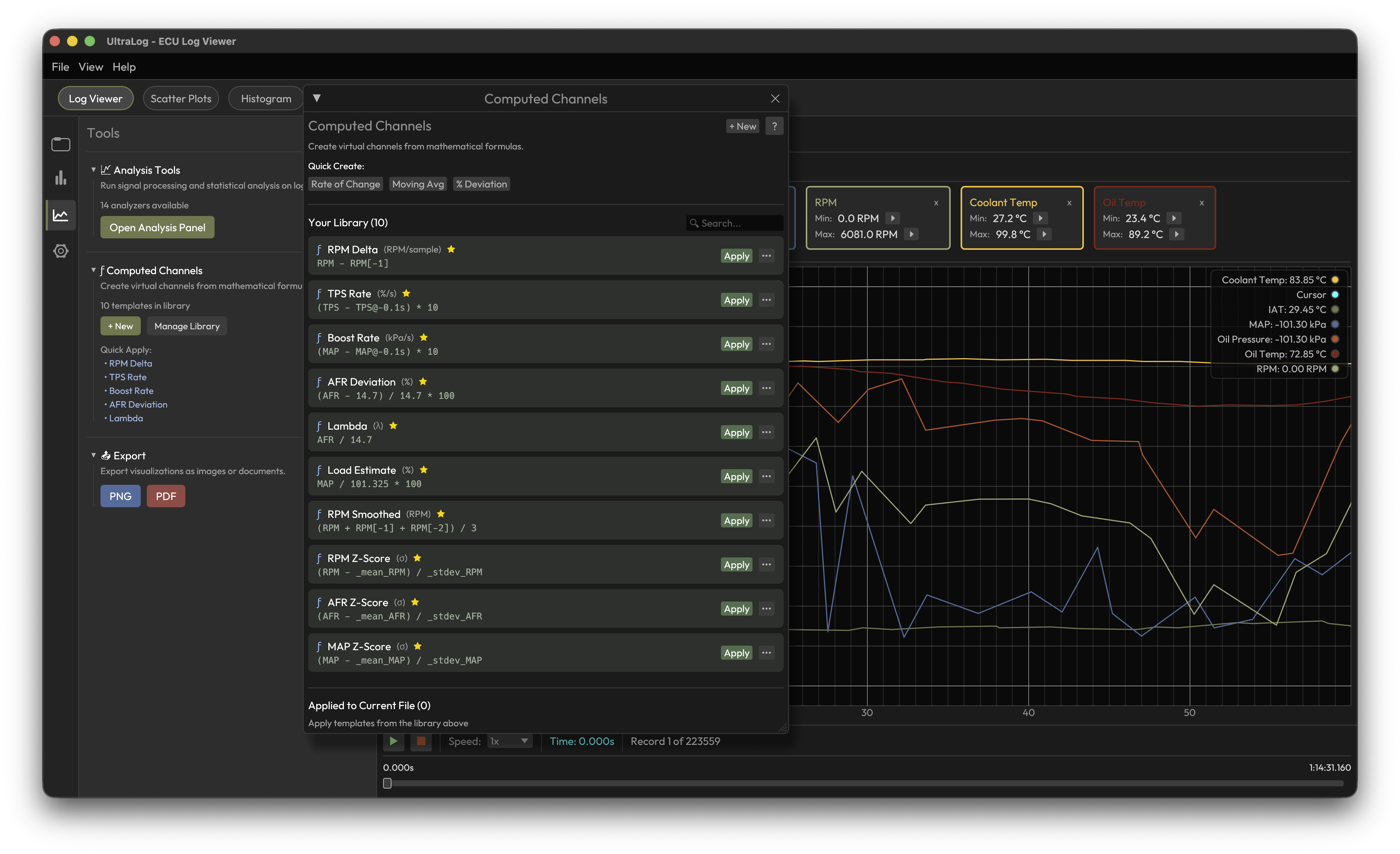Remove Coolant Temp channel card
Screen dimensions: 1400x854
click(1069, 203)
